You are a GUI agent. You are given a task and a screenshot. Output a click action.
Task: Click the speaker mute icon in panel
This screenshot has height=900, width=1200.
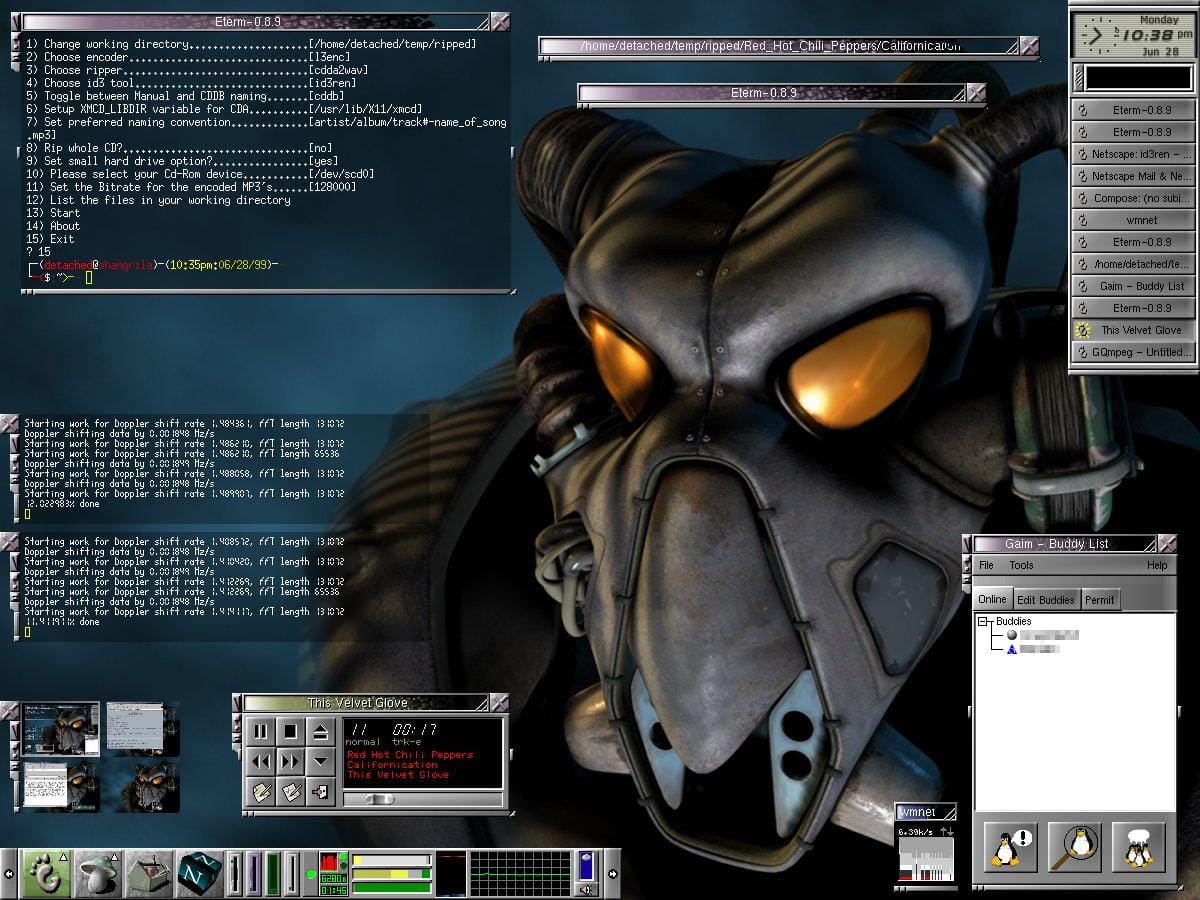(x=587, y=889)
